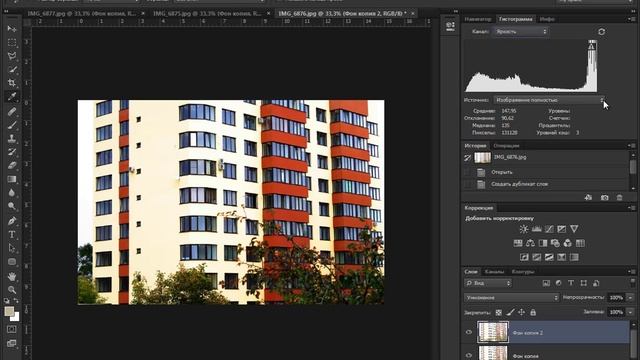Change screen mode from the toolbox
The width and height of the screenshot is (640, 360).
pos(12,343)
